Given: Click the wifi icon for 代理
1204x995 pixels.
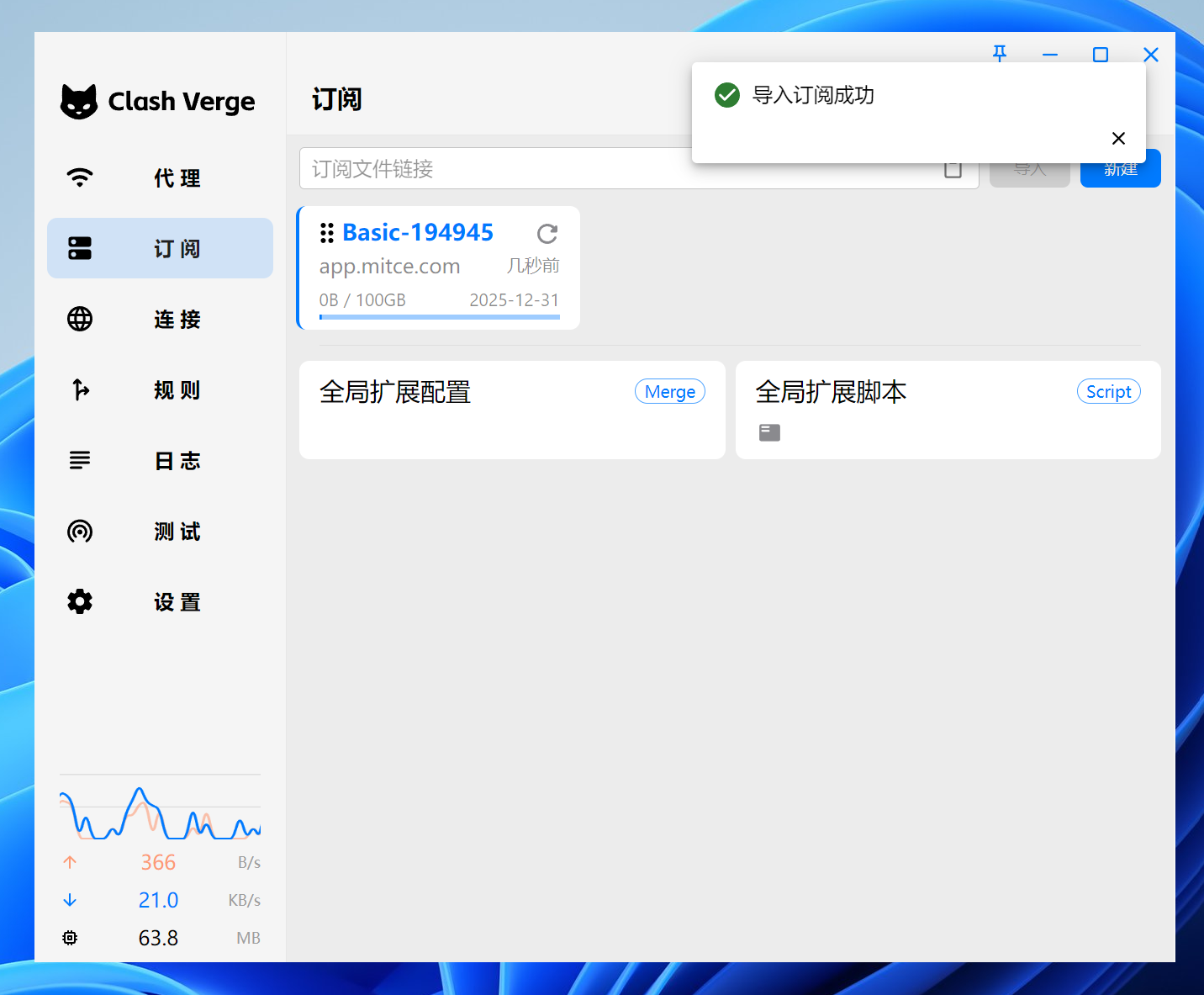Looking at the screenshot, I should [80, 177].
